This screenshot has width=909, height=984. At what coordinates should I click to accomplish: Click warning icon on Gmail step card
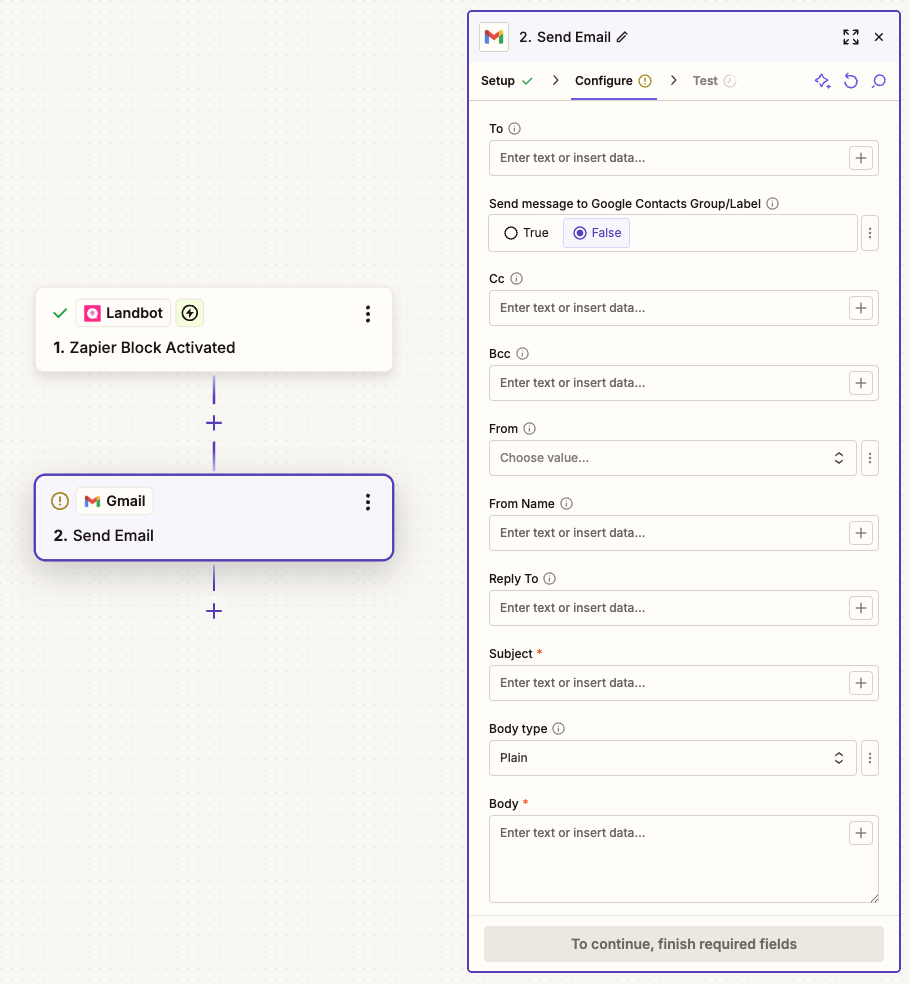pyautogui.click(x=60, y=501)
